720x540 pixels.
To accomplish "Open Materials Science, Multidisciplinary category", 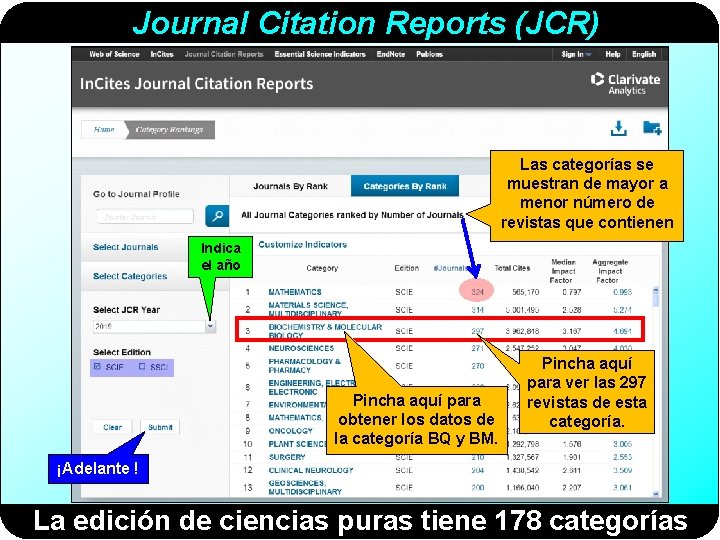I will click(x=308, y=309).
